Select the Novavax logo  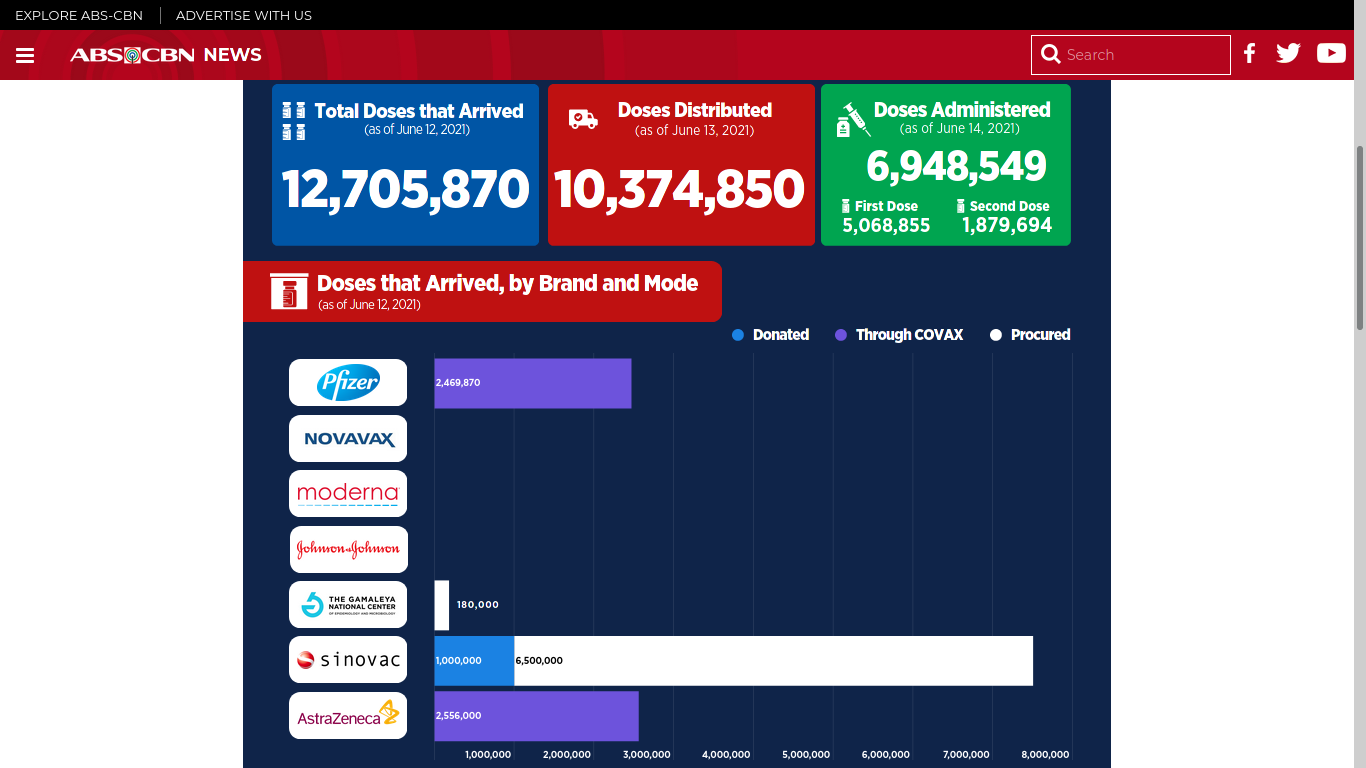click(348, 438)
